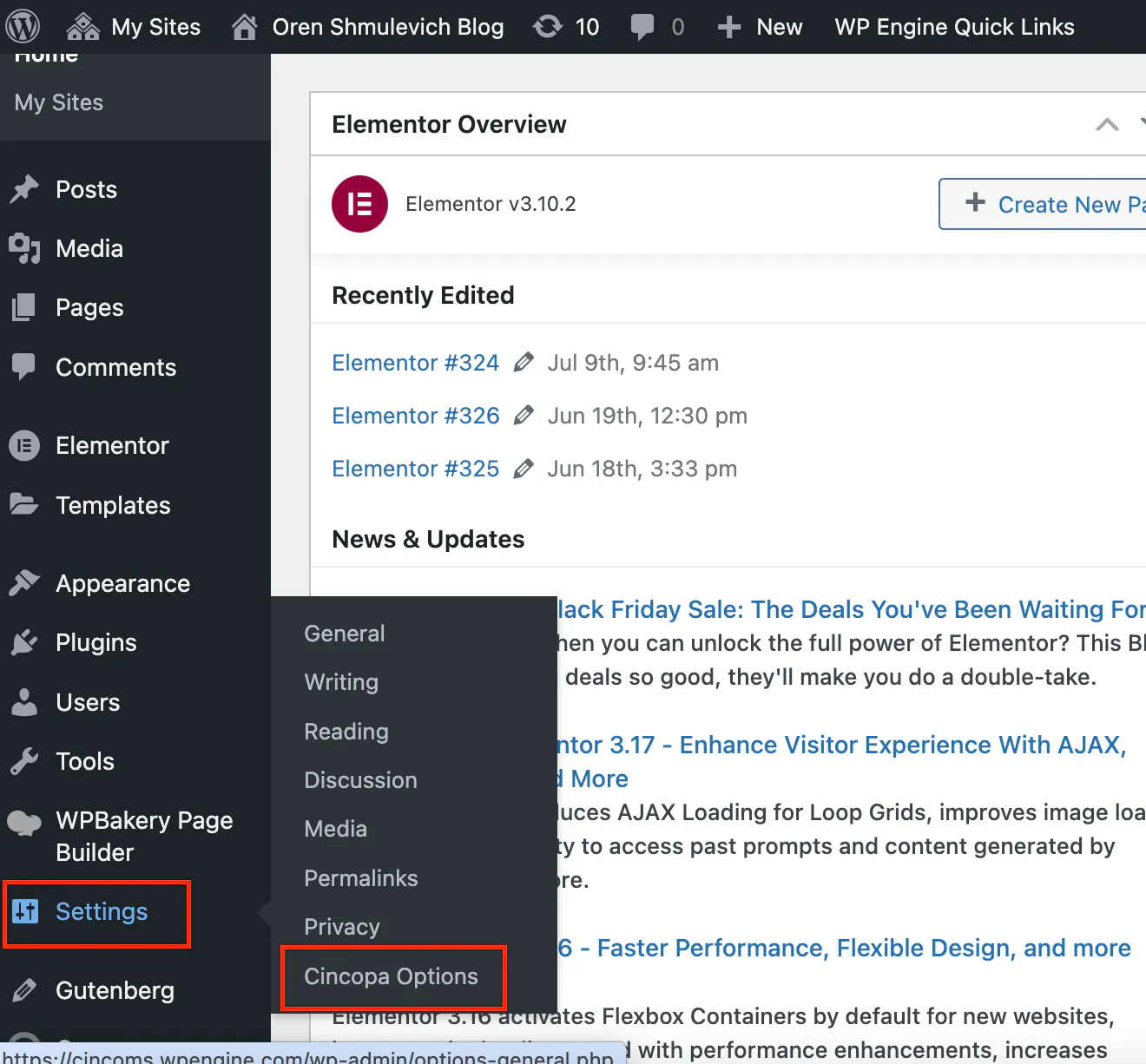Open the Pages menu
The width and height of the screenshot is (1146, 1064).
[x=89, y=307]
